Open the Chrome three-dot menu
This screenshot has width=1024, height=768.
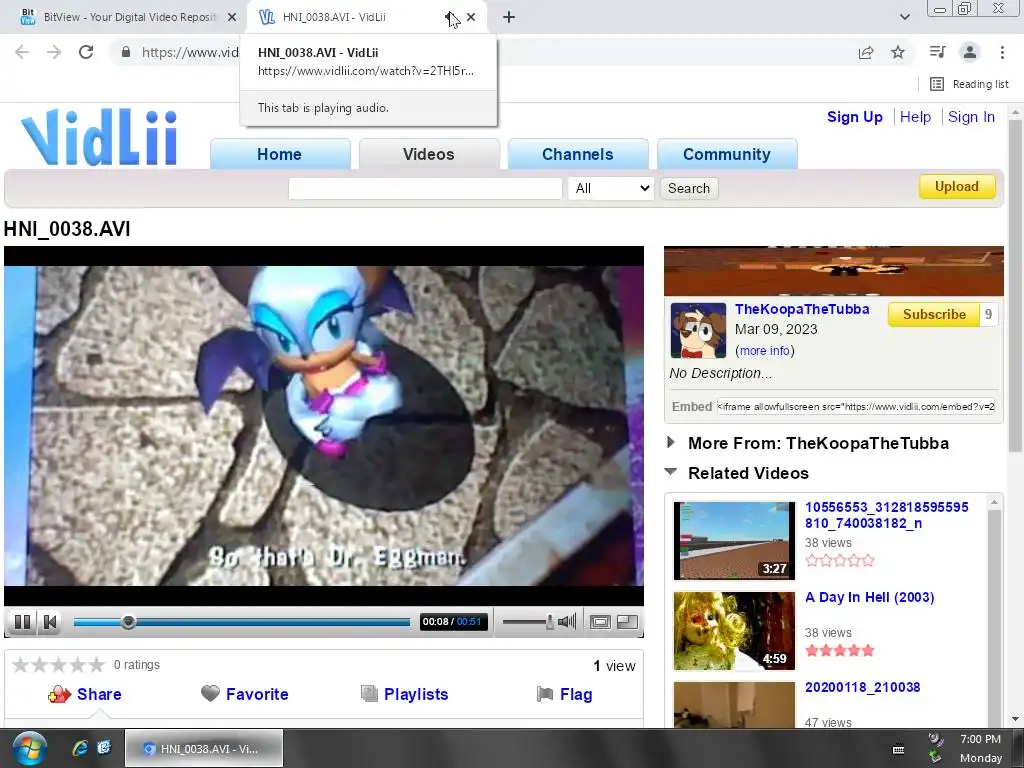pos(1002,52)
